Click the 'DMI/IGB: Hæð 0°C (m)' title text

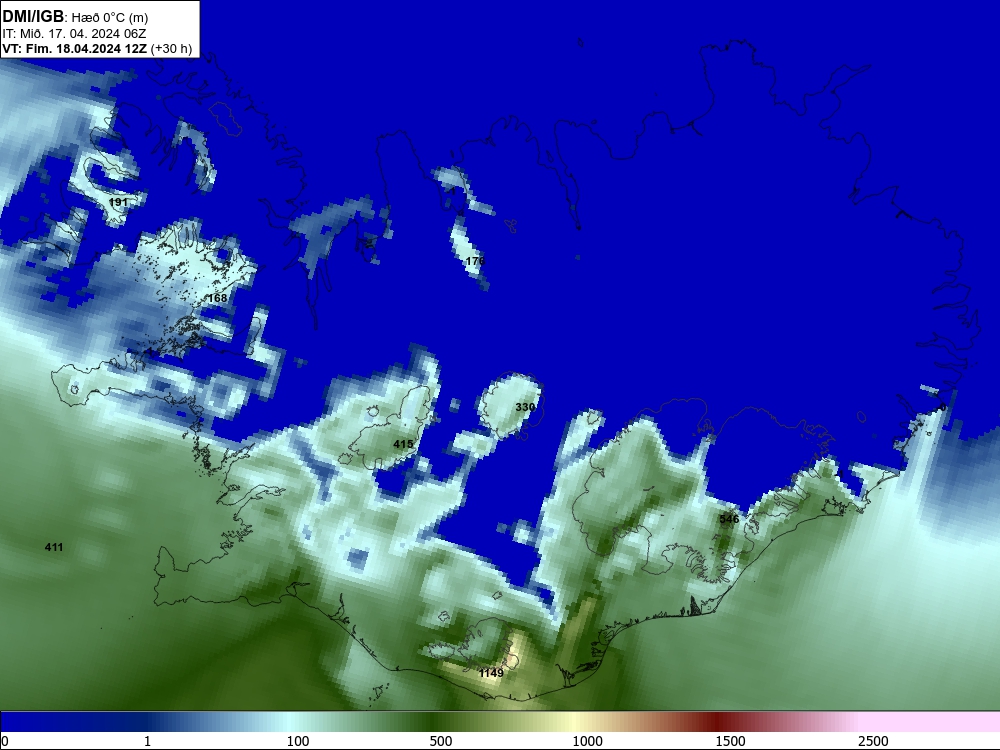click(x=75, y=17)
